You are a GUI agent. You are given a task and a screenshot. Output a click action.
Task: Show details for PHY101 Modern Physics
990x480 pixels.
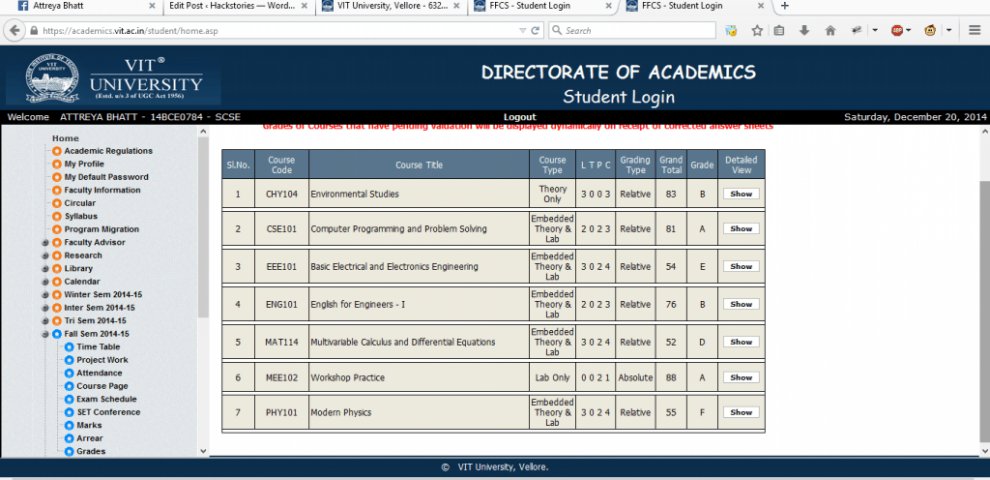[x=741, y=412]
